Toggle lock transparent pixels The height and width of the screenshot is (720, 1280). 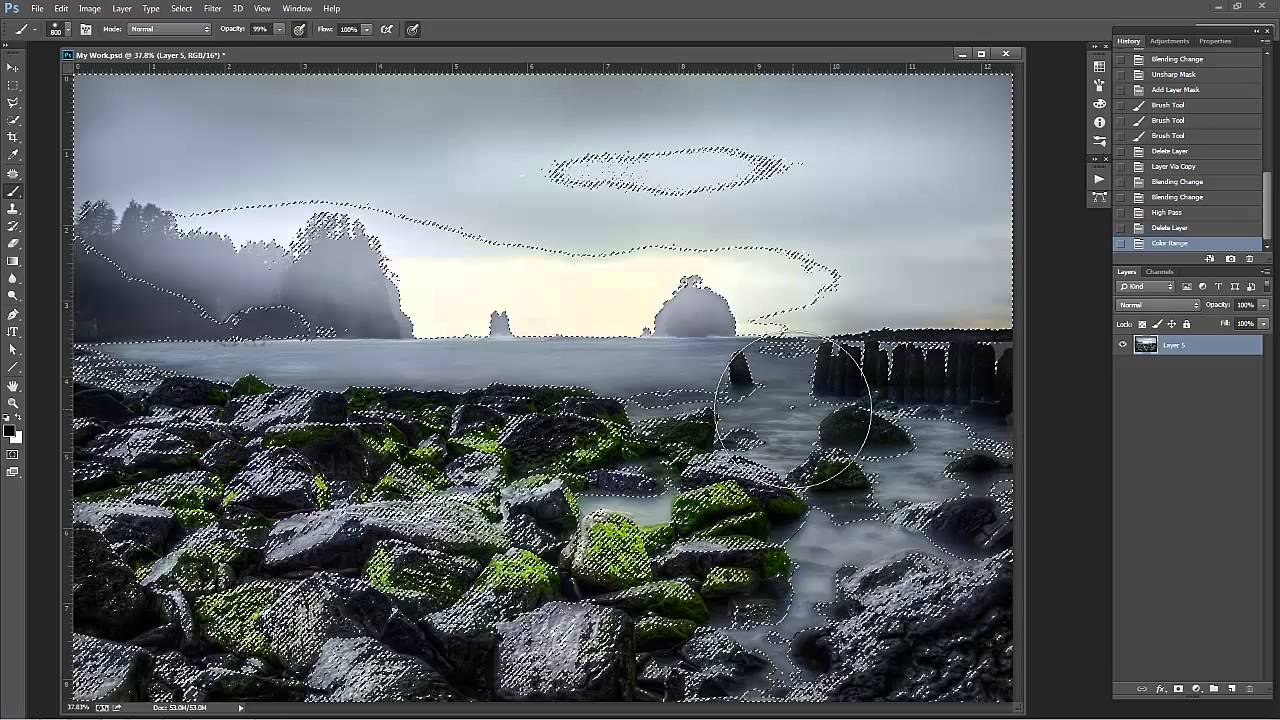tap(1142, 324)
